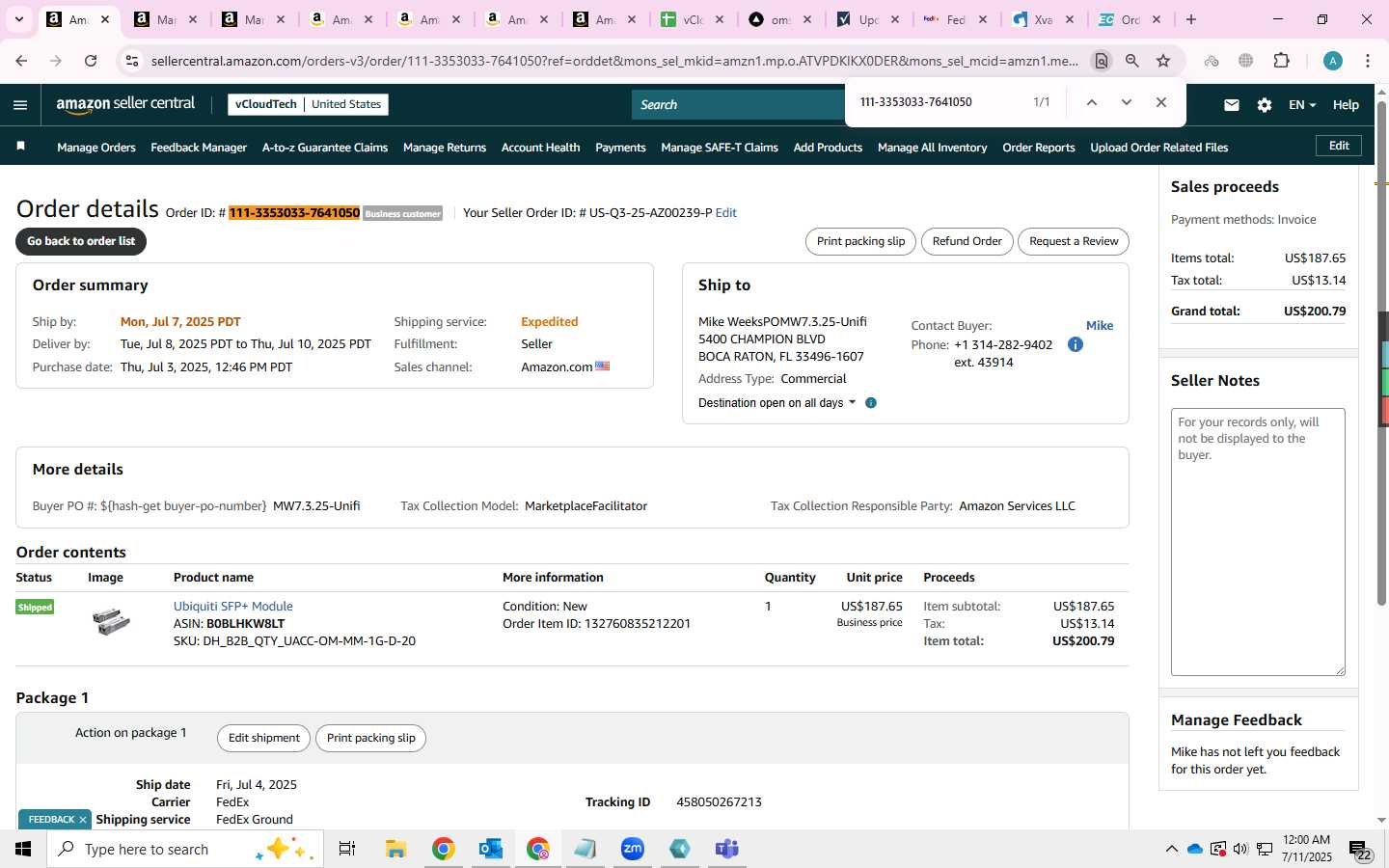1389x868 pixels.
Task: Click Go back to order list
Action: 81,241
